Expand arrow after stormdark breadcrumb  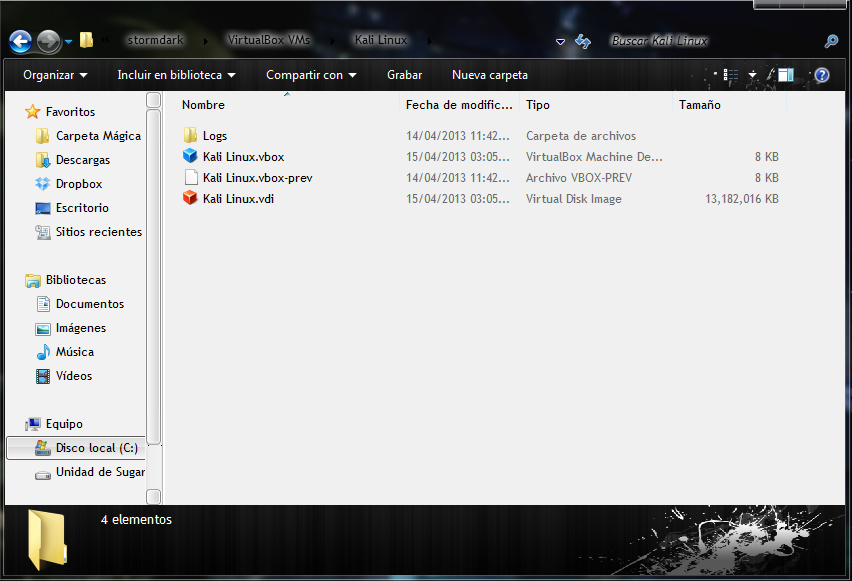(205, 41)
